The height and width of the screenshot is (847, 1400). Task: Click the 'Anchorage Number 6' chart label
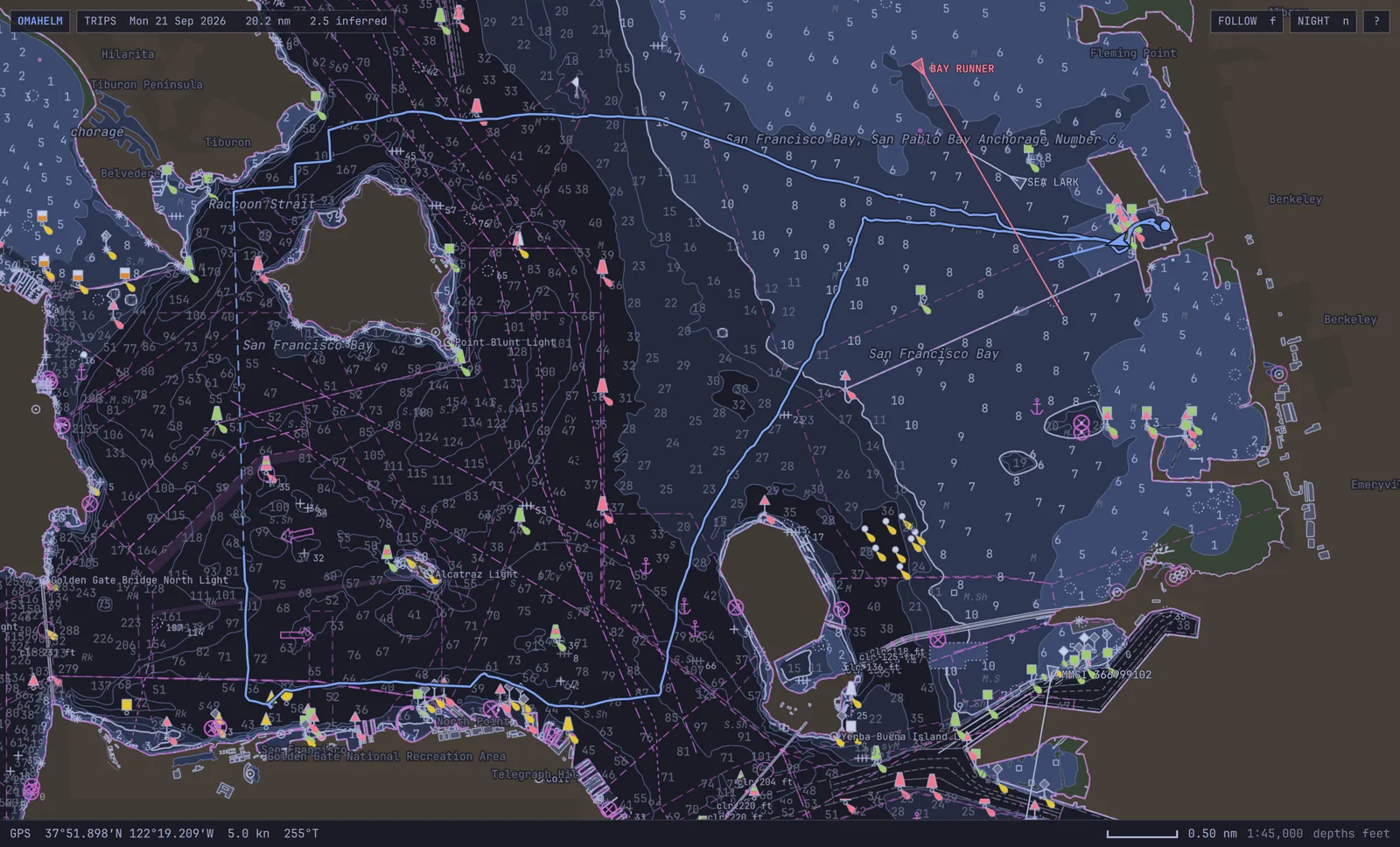[1046, 139]
